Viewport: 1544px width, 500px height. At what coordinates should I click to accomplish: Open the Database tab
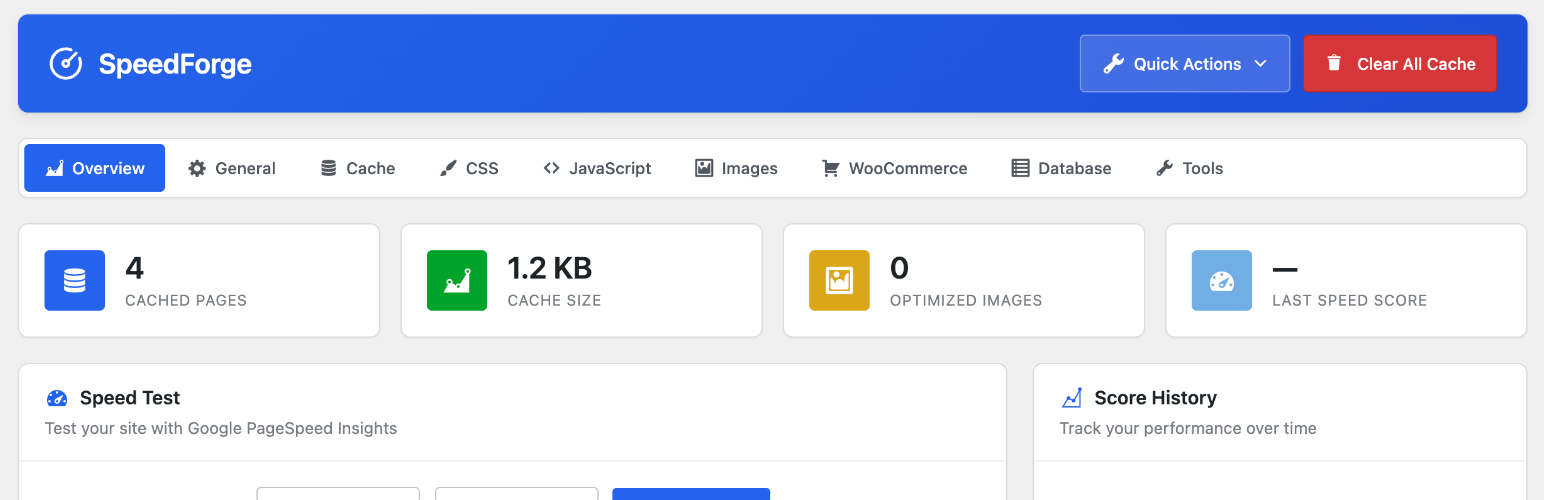pyautogui.click(x=1061, y=168)
